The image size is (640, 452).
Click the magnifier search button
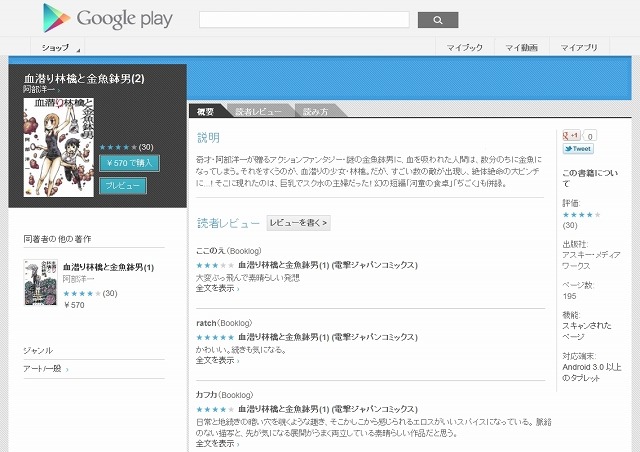438,20
